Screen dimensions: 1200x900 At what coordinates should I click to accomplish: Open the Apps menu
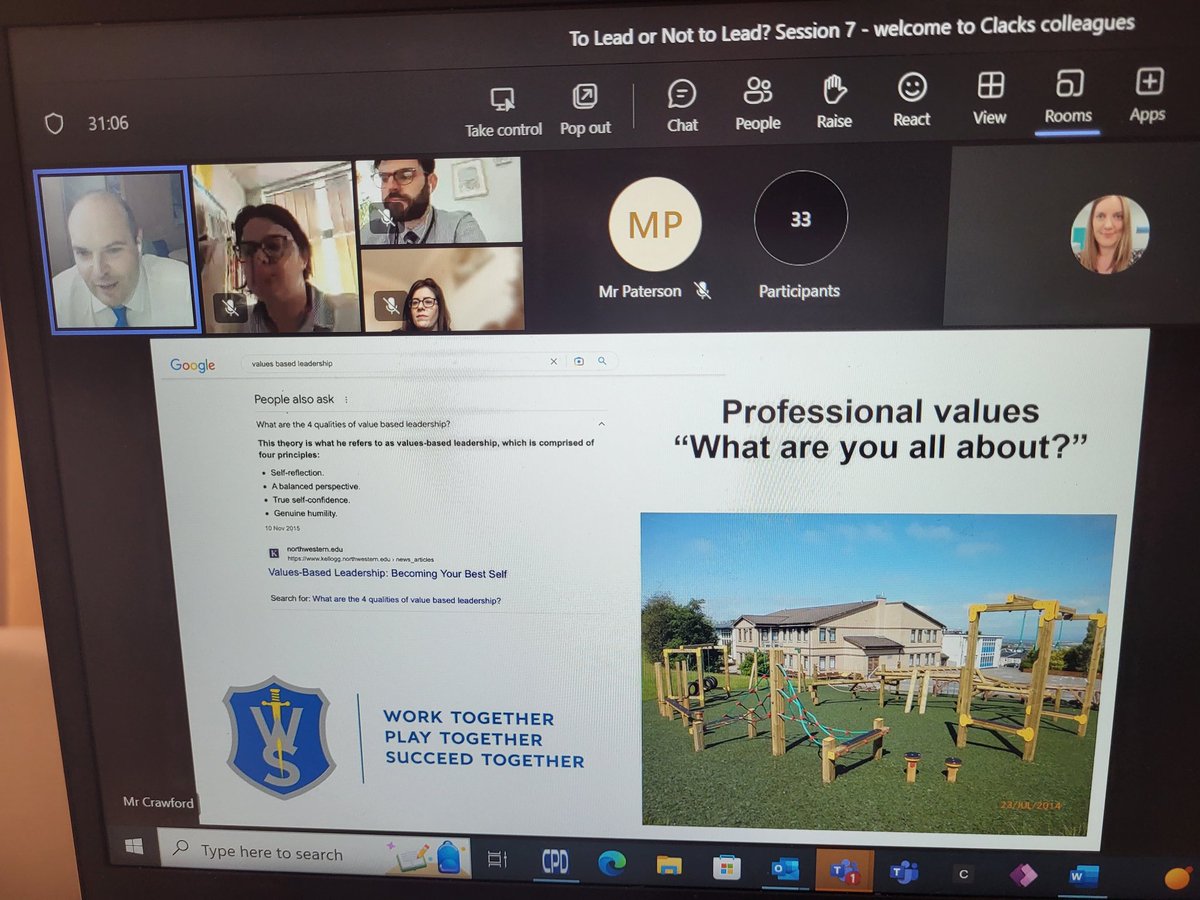tap(1148, 95)
